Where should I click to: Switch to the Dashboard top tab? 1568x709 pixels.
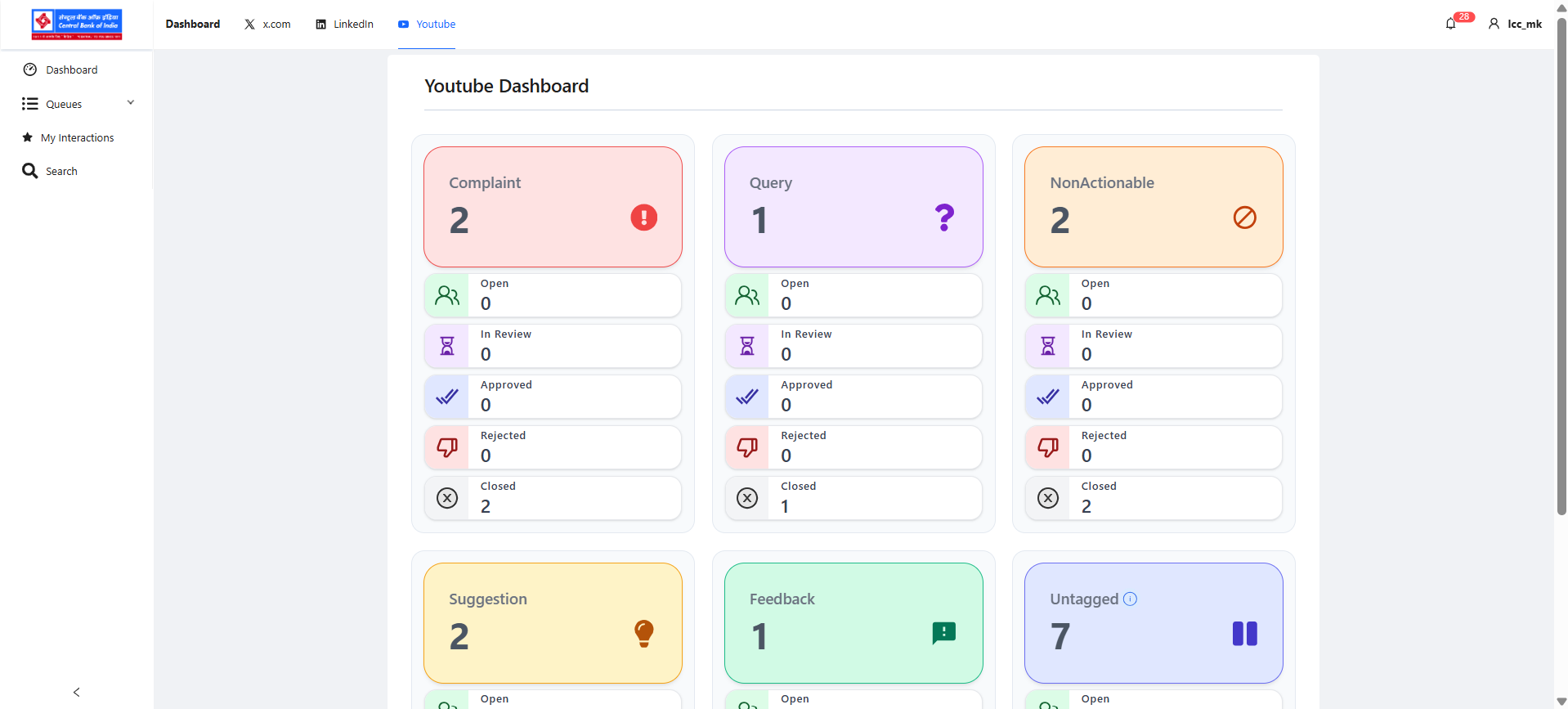click(193, 24)
